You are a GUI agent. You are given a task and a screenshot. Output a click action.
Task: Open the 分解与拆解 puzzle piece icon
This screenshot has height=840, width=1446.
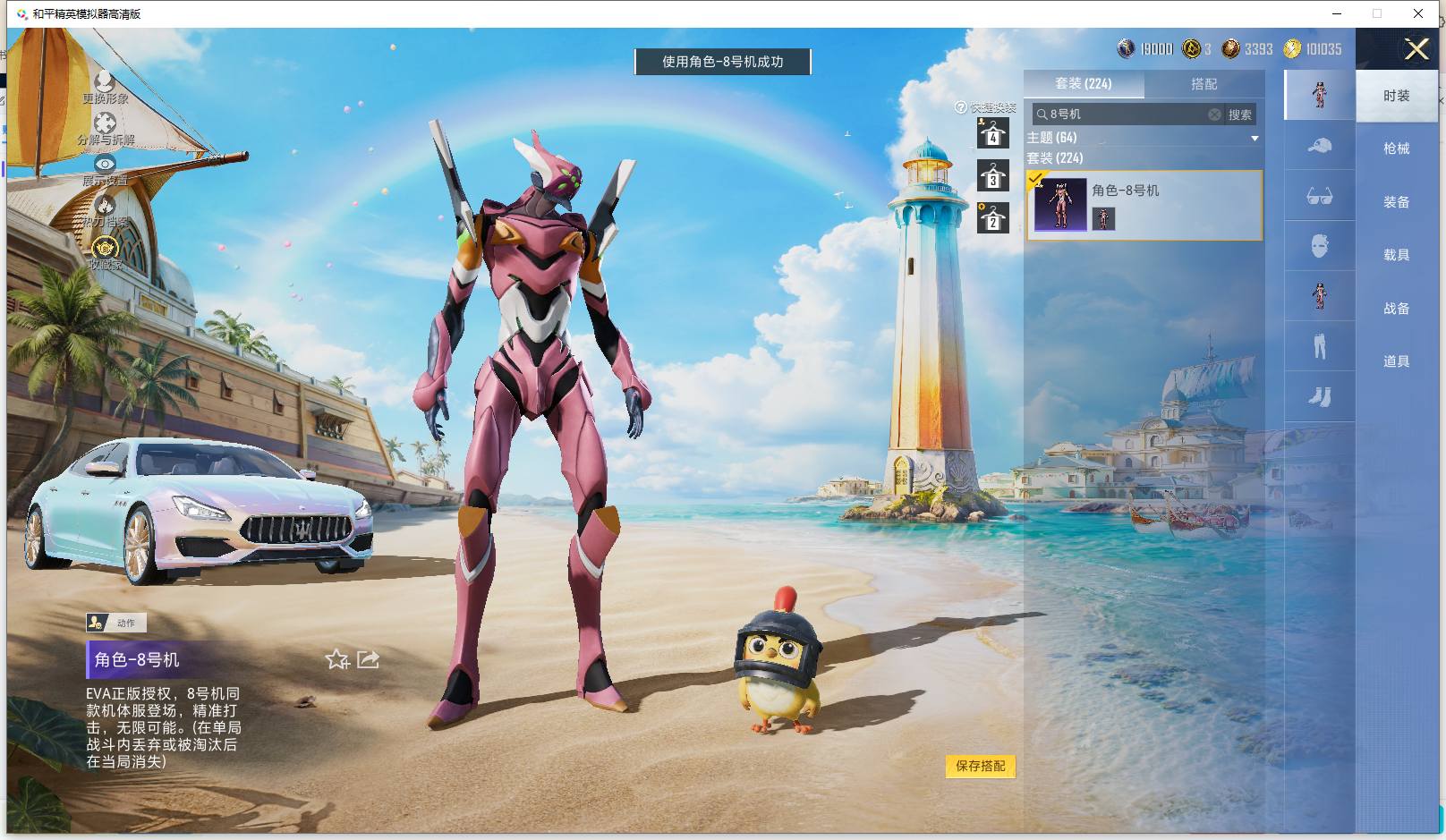pyautogui.click(x=105, y=123)
